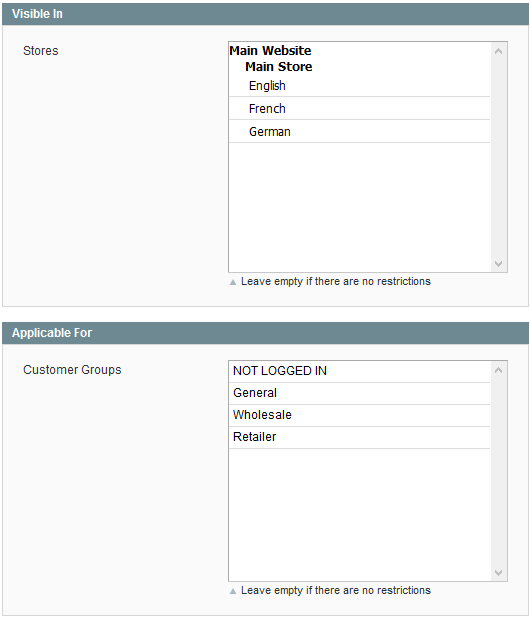Click the triangle hint icon under Stores
Viewport: 530px width, 618px height.
point(233,282)
